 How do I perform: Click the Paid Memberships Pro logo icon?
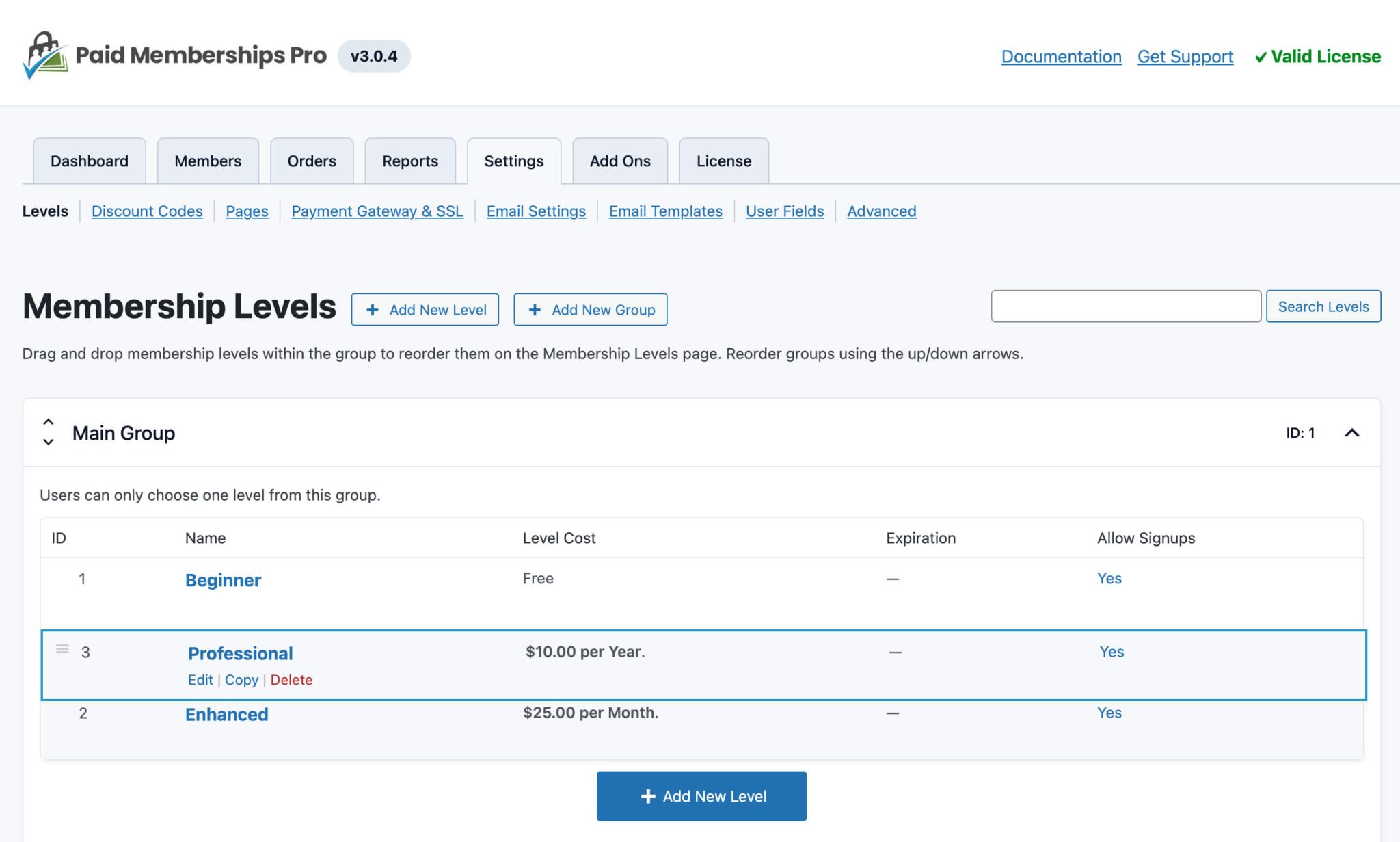[x=46, y=53]
